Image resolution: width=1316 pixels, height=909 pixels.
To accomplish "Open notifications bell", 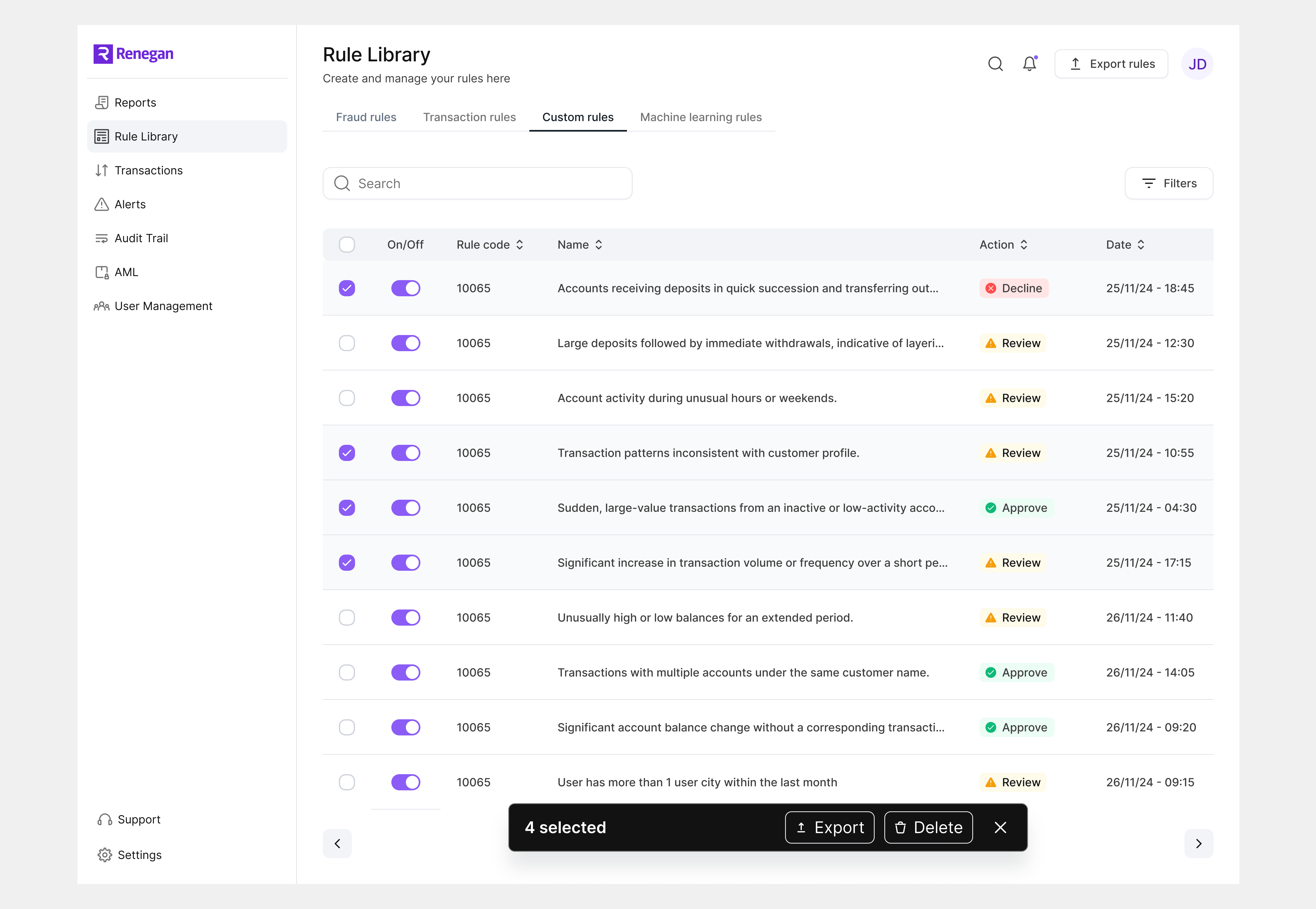I will tap(1030, 64).
